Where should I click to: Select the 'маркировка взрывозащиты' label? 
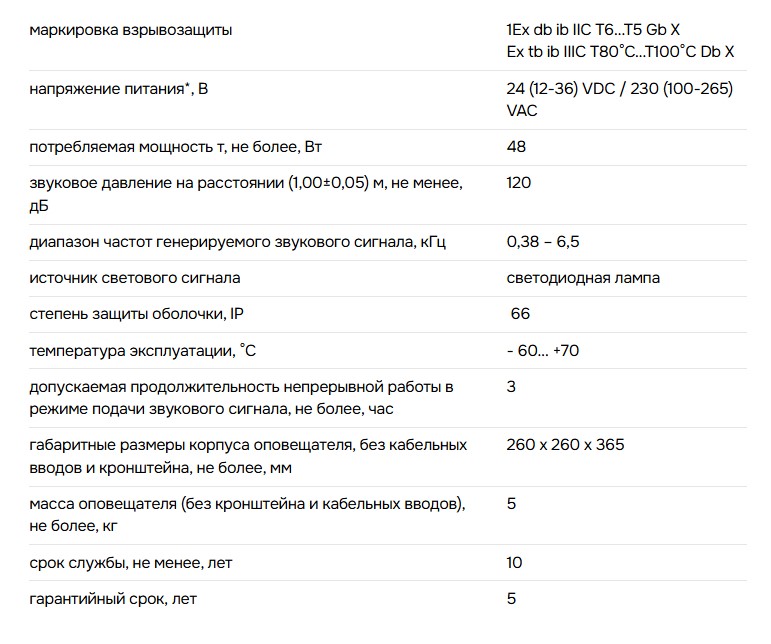click(x=131, y=30)
